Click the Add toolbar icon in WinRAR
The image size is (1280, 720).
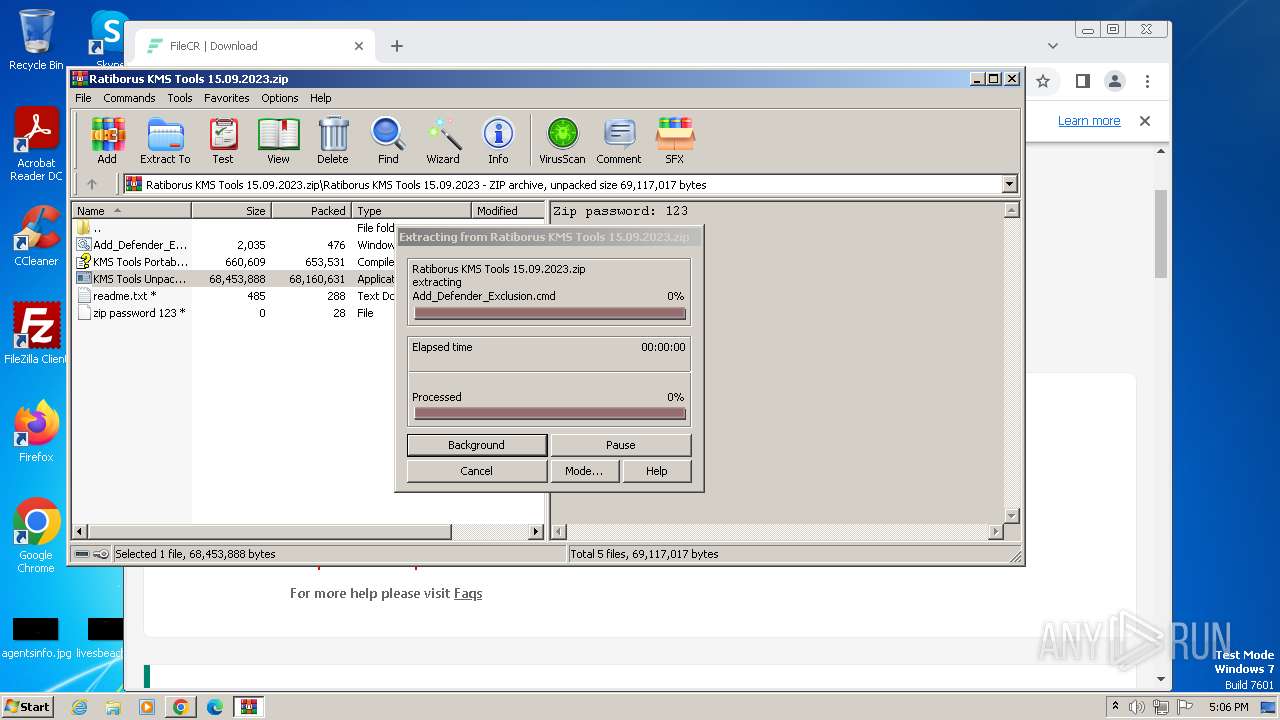[107, 141]
